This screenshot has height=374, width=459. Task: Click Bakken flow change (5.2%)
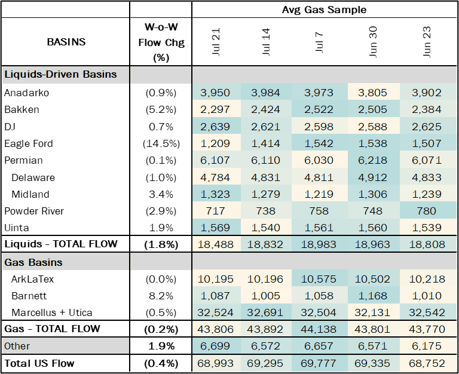(x=161, y=110)
